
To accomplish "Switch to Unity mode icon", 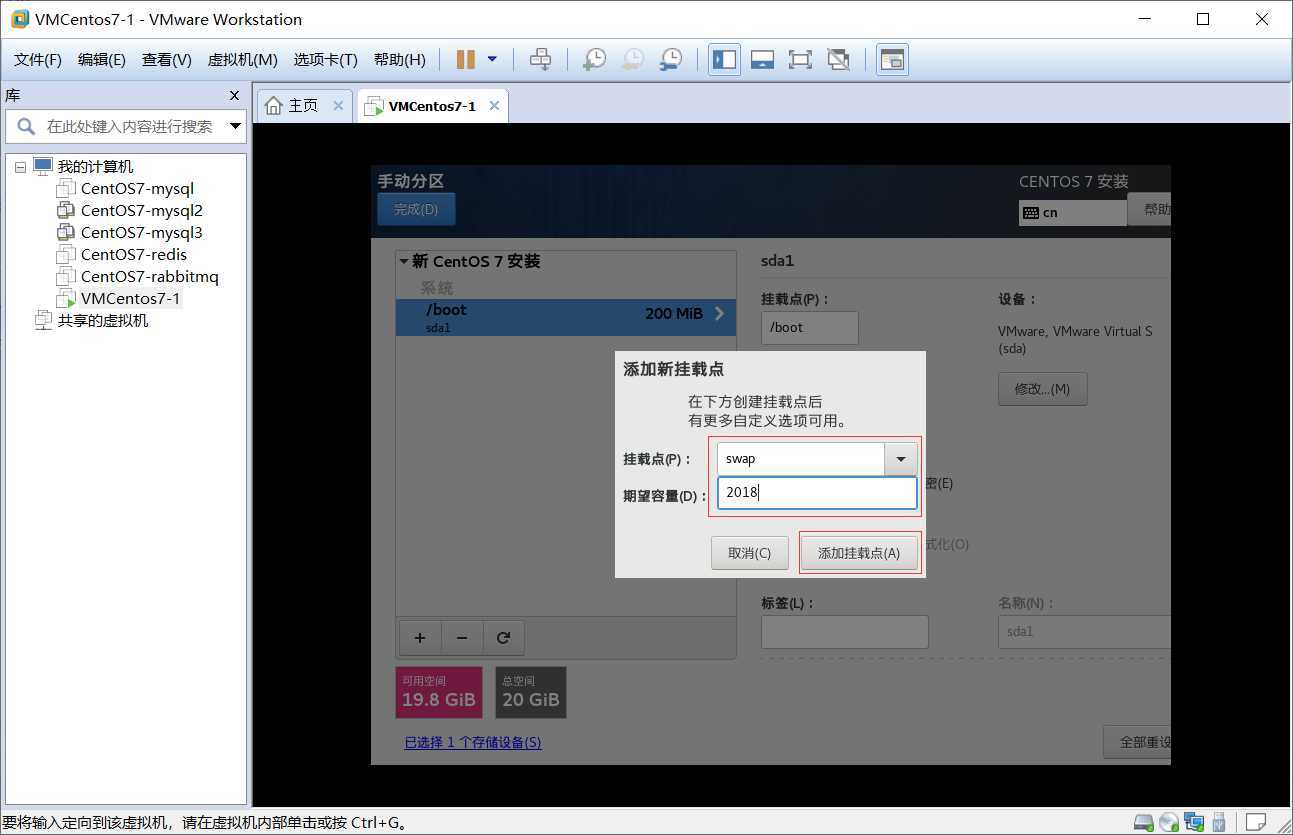I will pyautogui.click(x=838, y=60).
